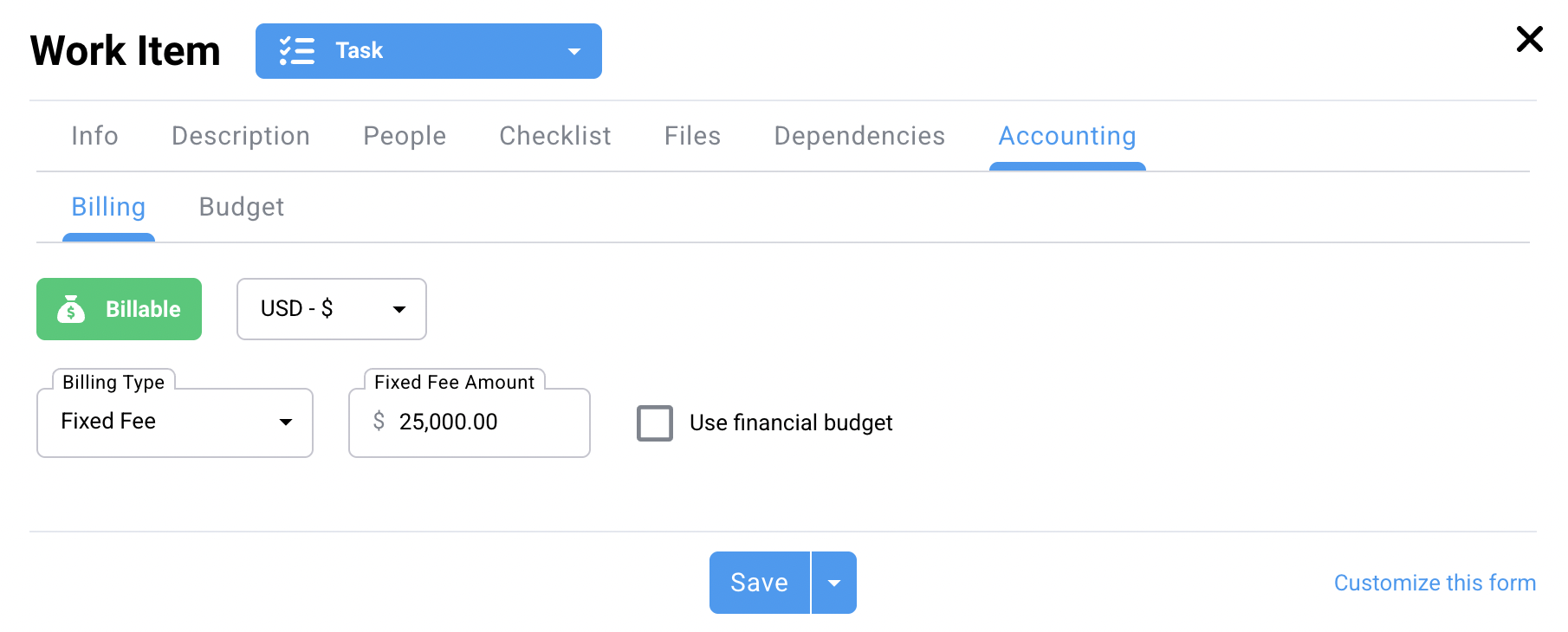Click the checklist Task type icon
Screen dimensions: 1568x632
click(x=296, y=51)
